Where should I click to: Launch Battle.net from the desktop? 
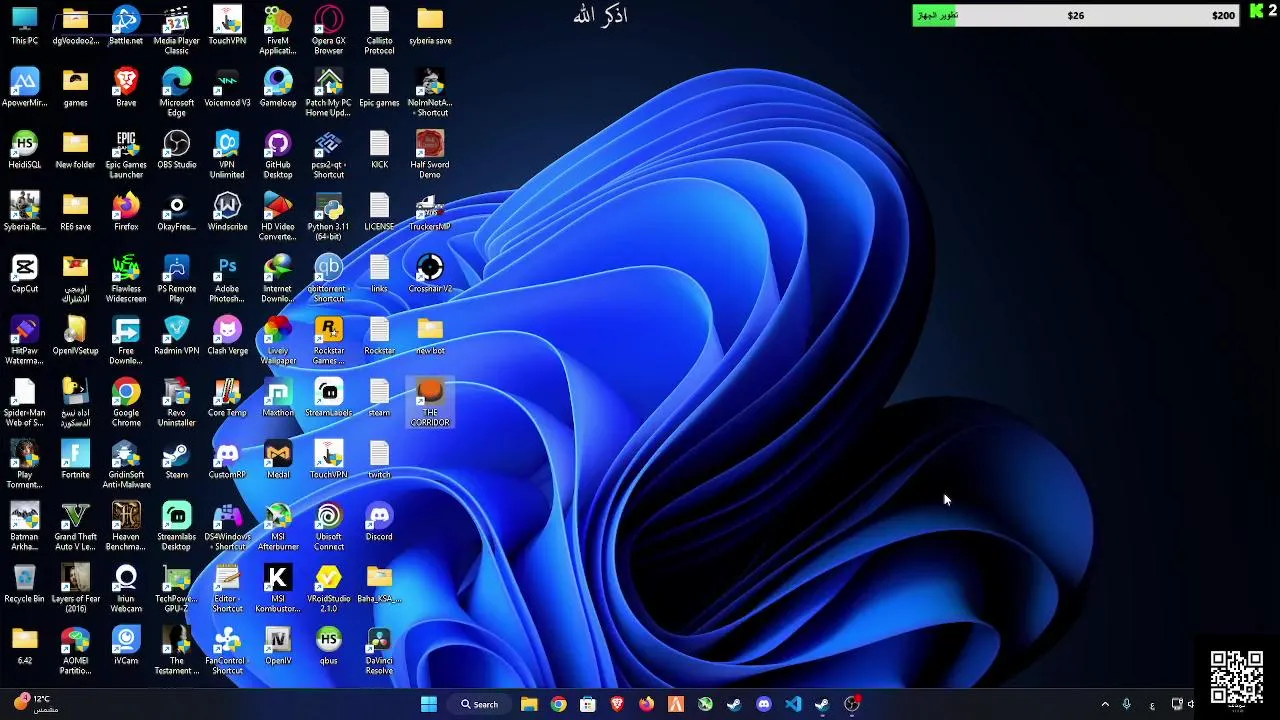point(126,26)
